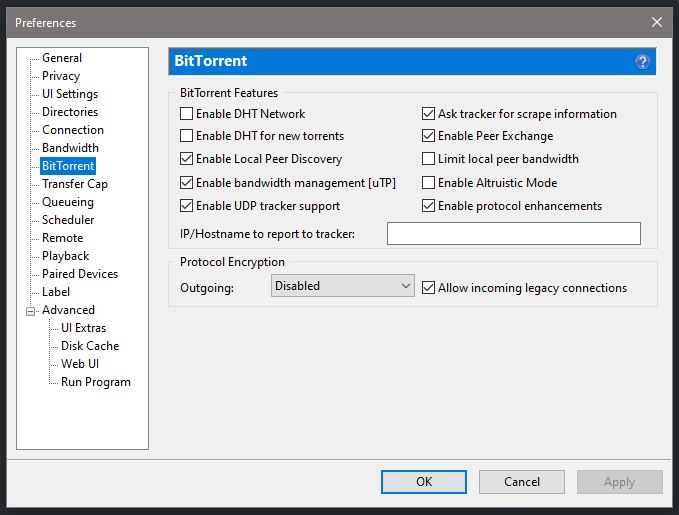The image size is (679, 515).
Task: Check Limit local peer bandwidth
Action: click(429, 159)
